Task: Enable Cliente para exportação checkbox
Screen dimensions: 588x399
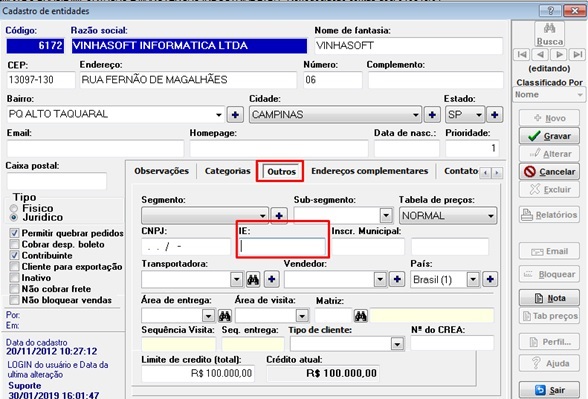Action: (14, 267)
